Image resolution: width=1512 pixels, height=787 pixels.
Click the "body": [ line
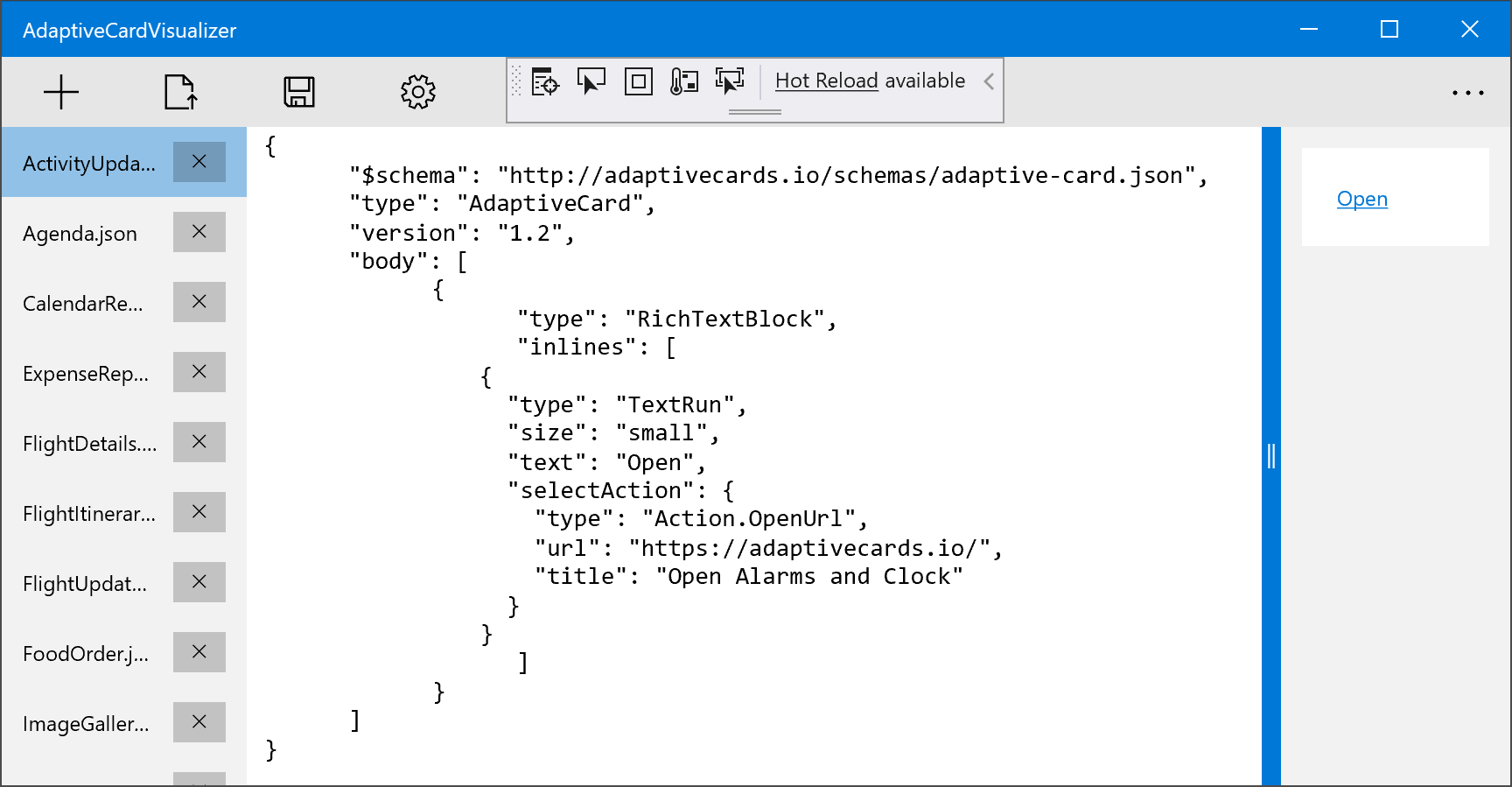(x=409, y=262)
